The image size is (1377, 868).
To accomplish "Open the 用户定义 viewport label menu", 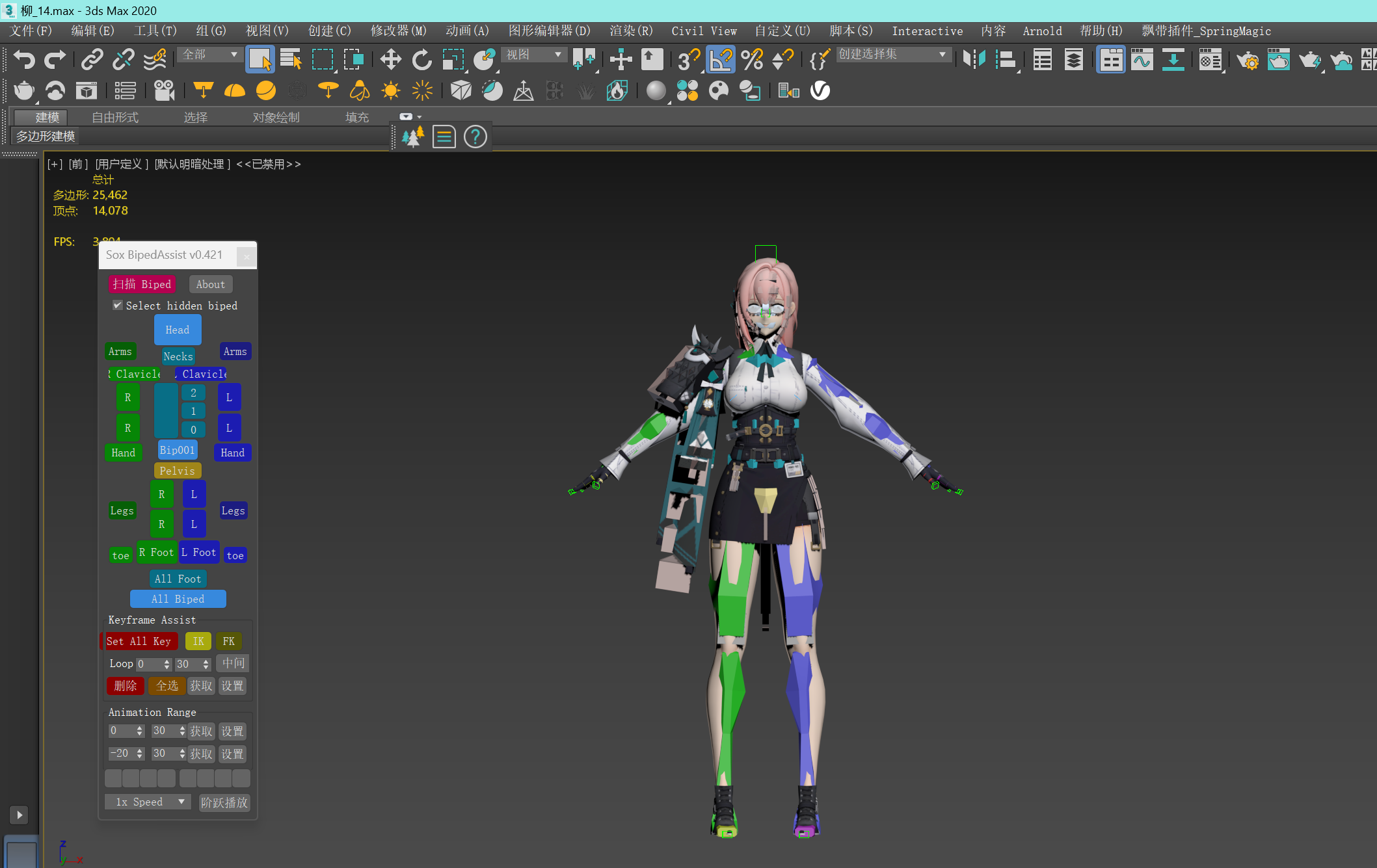I will point(122,164).
